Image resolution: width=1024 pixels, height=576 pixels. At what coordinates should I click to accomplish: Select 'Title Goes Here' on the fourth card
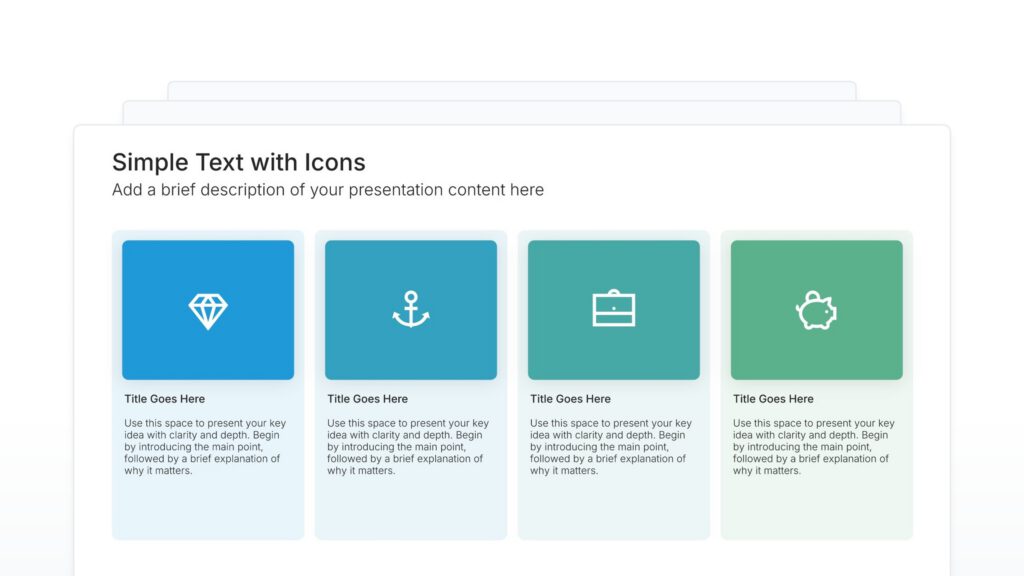click(x=772, y=398)
